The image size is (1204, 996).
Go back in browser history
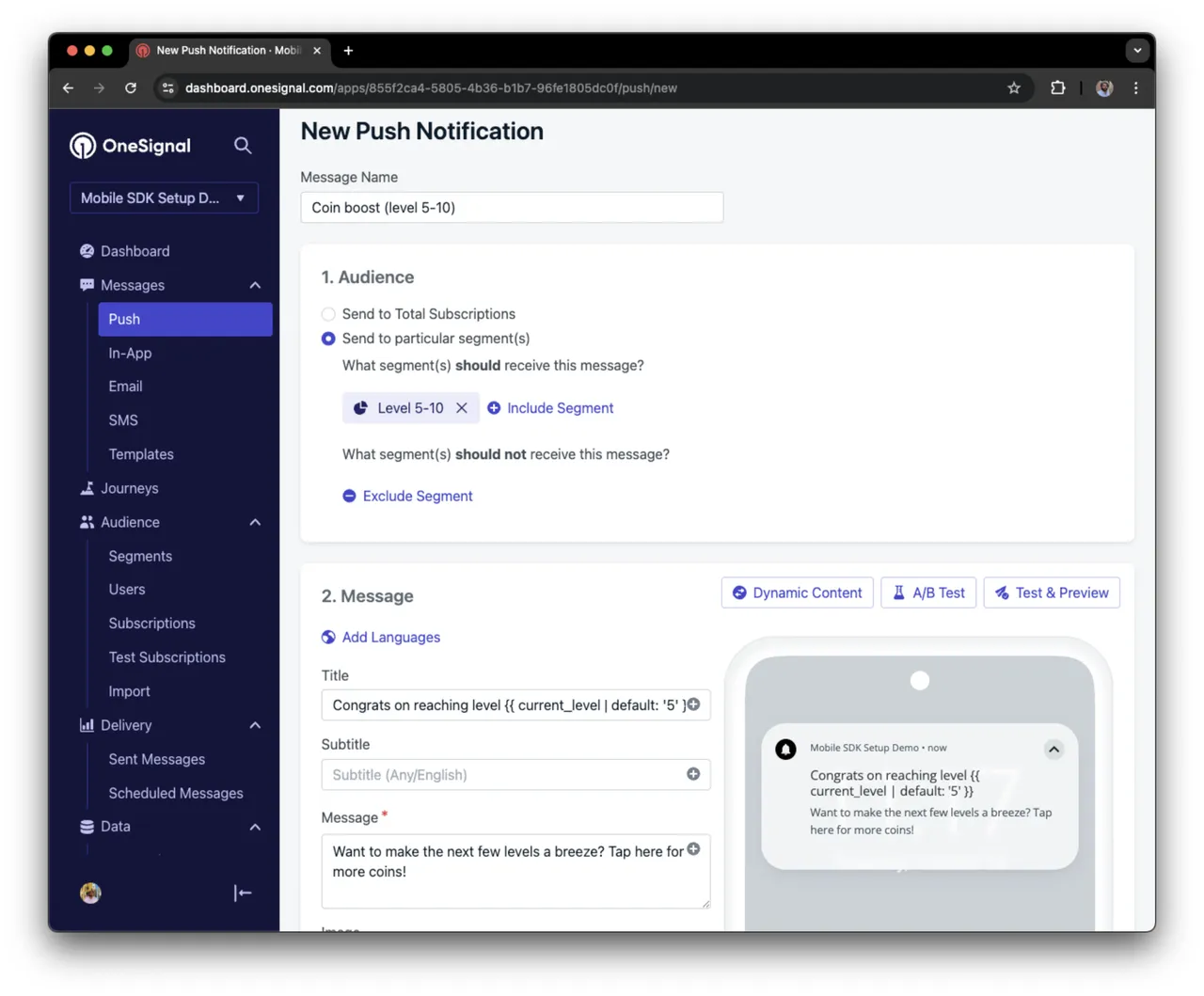coord(68,87)
